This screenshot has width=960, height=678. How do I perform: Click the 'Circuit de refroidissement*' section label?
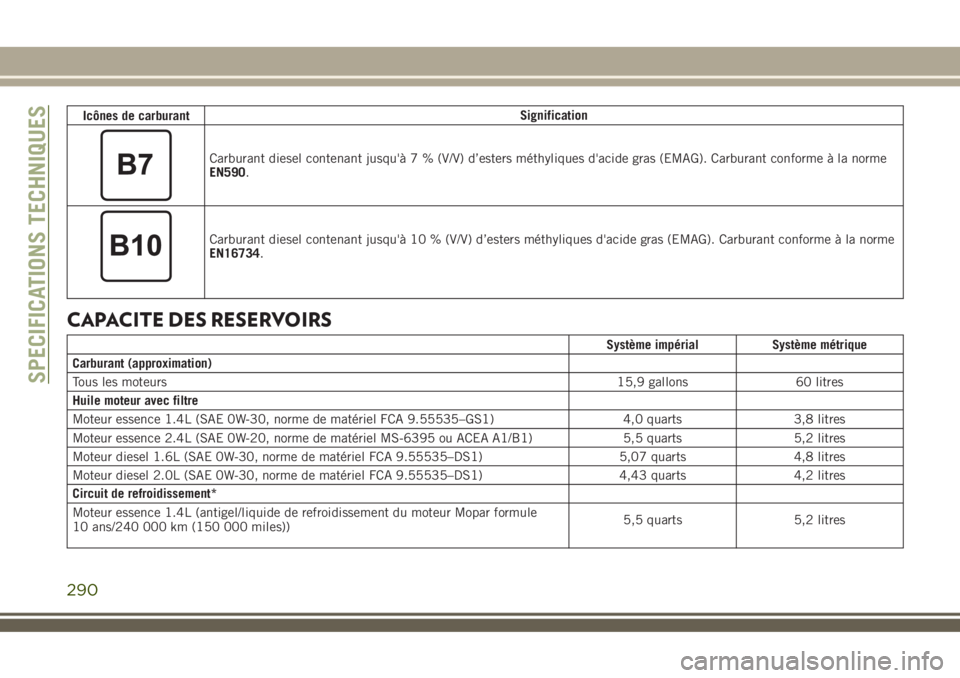click(x=145, y=494)
